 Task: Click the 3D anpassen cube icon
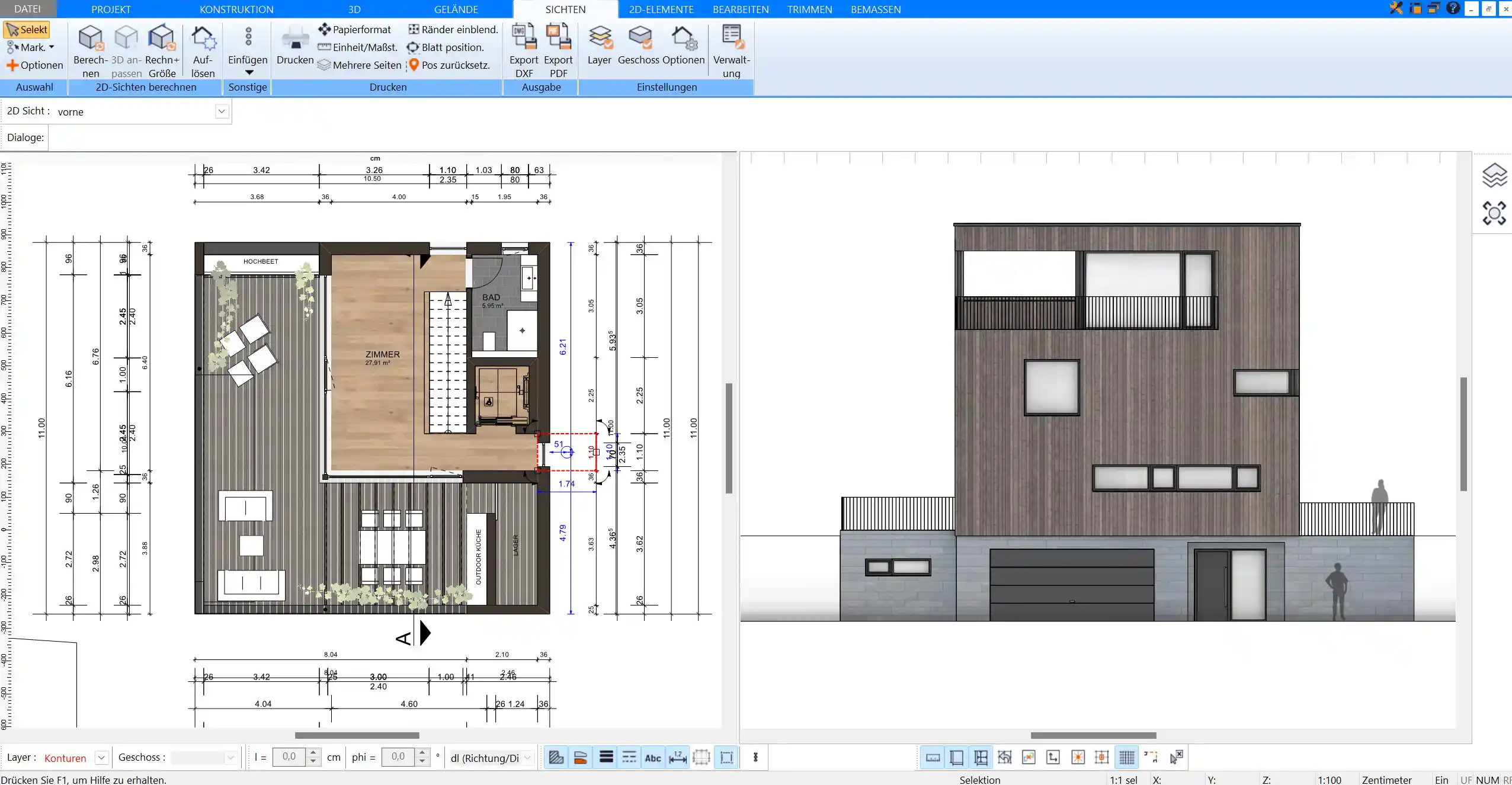[126, 39]
